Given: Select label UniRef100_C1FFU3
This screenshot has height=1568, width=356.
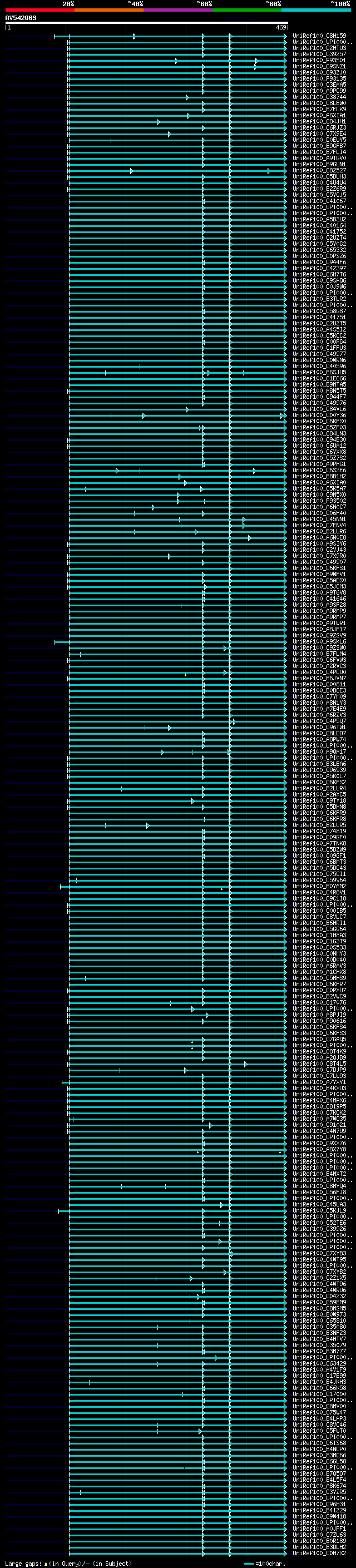Looking at the screenshot, I should coord(319,348).
